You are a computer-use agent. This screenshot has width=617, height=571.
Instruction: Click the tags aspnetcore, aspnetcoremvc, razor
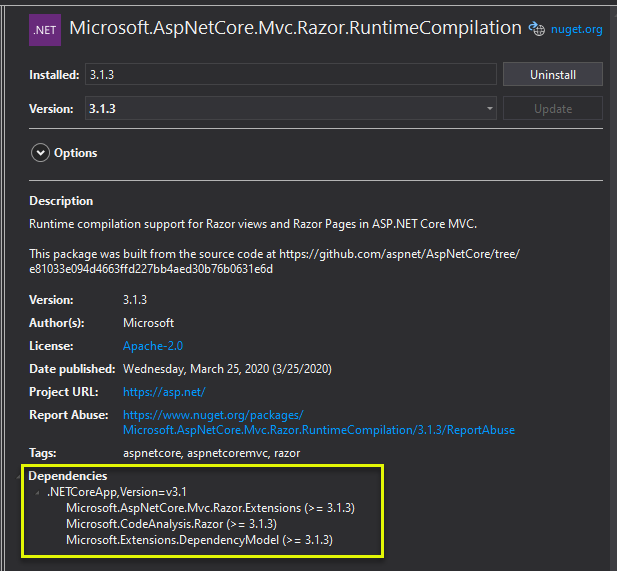[x=211, y=453]
